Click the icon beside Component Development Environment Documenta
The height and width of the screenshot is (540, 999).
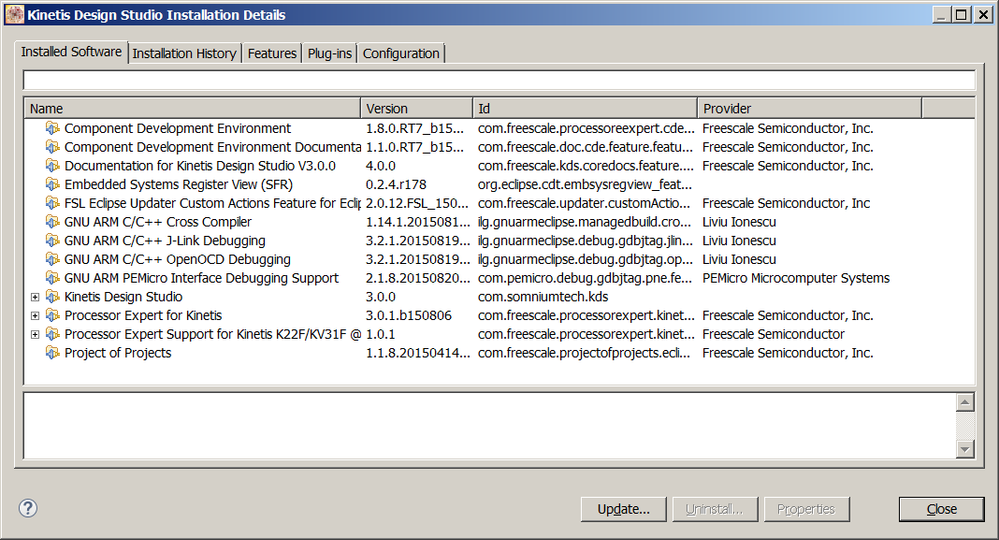click(52, 147)
